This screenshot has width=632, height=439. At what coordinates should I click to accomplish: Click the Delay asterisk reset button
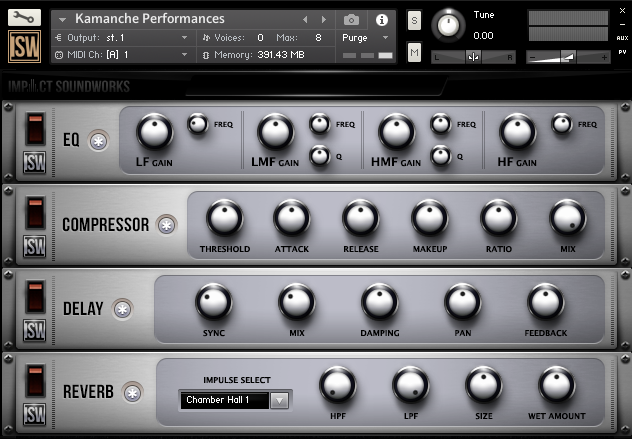123,309
